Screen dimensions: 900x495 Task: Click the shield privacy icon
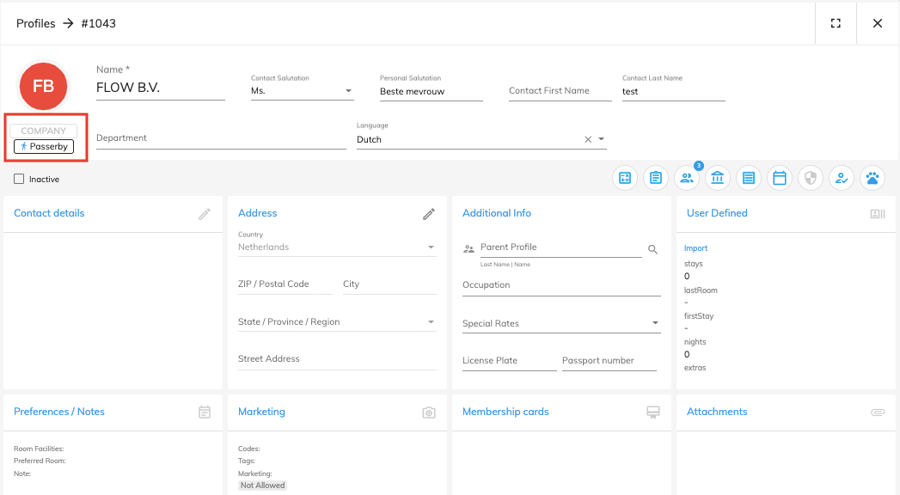point(811,178)
